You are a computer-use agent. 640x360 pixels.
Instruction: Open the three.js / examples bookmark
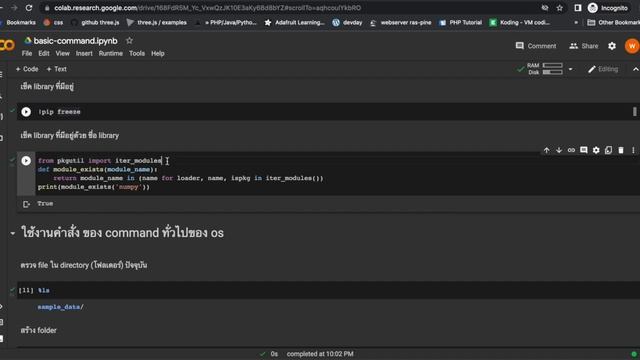coord(156,22)
